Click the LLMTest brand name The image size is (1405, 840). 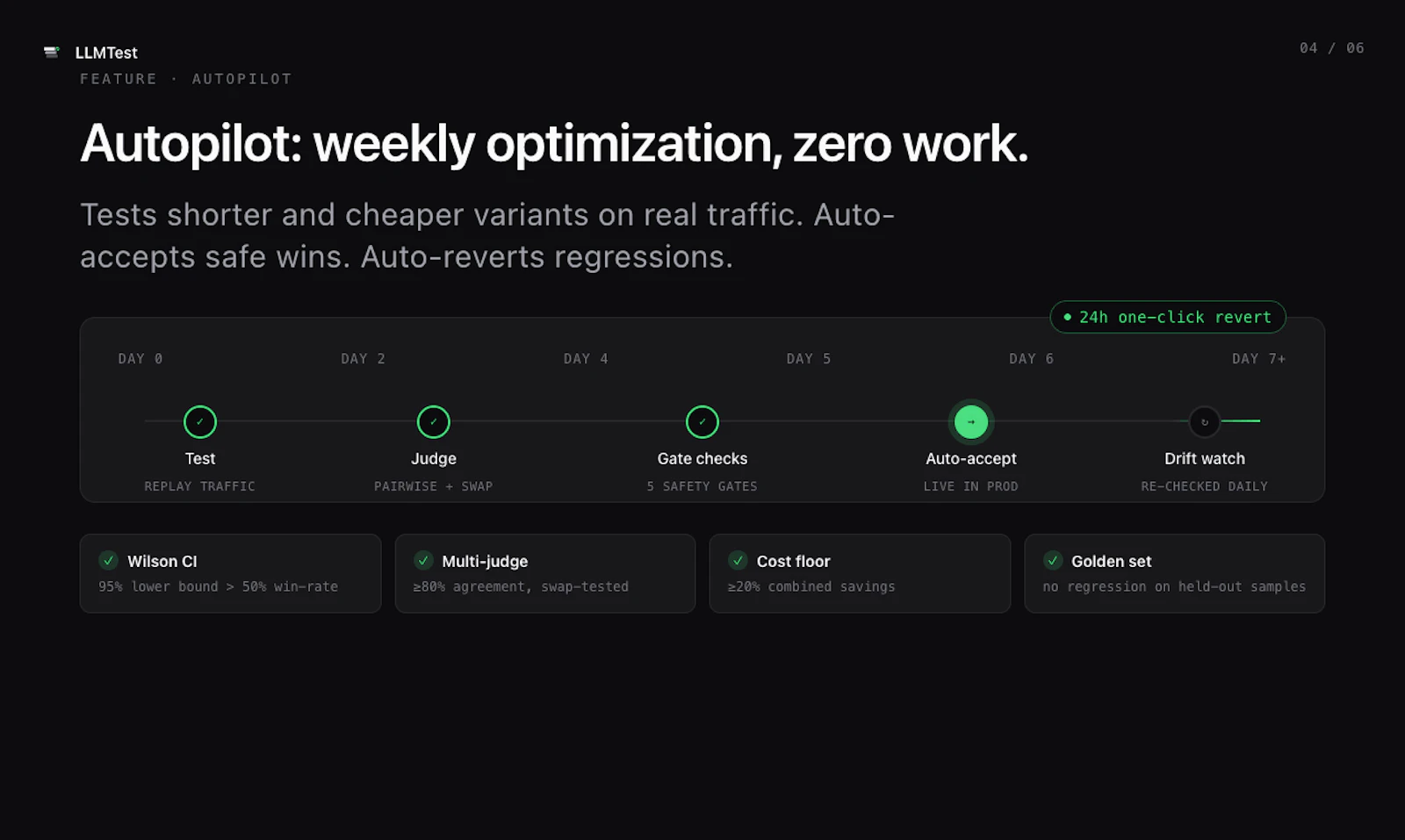[x=106, y=53]
